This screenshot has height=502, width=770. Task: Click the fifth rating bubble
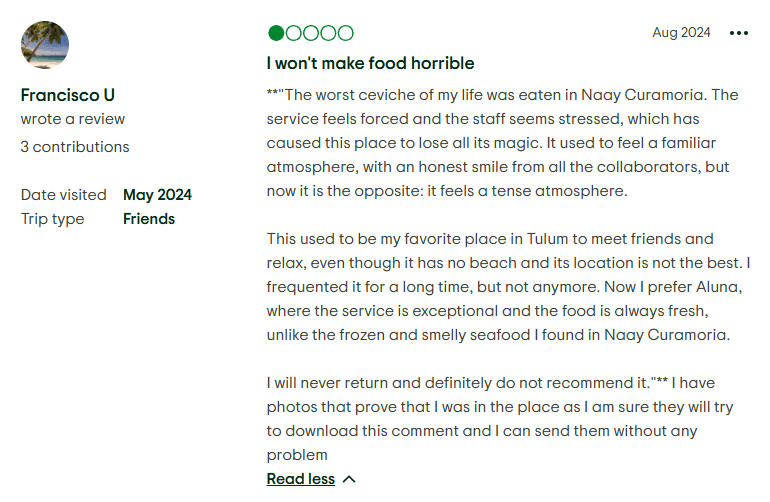tap(345, 33)
